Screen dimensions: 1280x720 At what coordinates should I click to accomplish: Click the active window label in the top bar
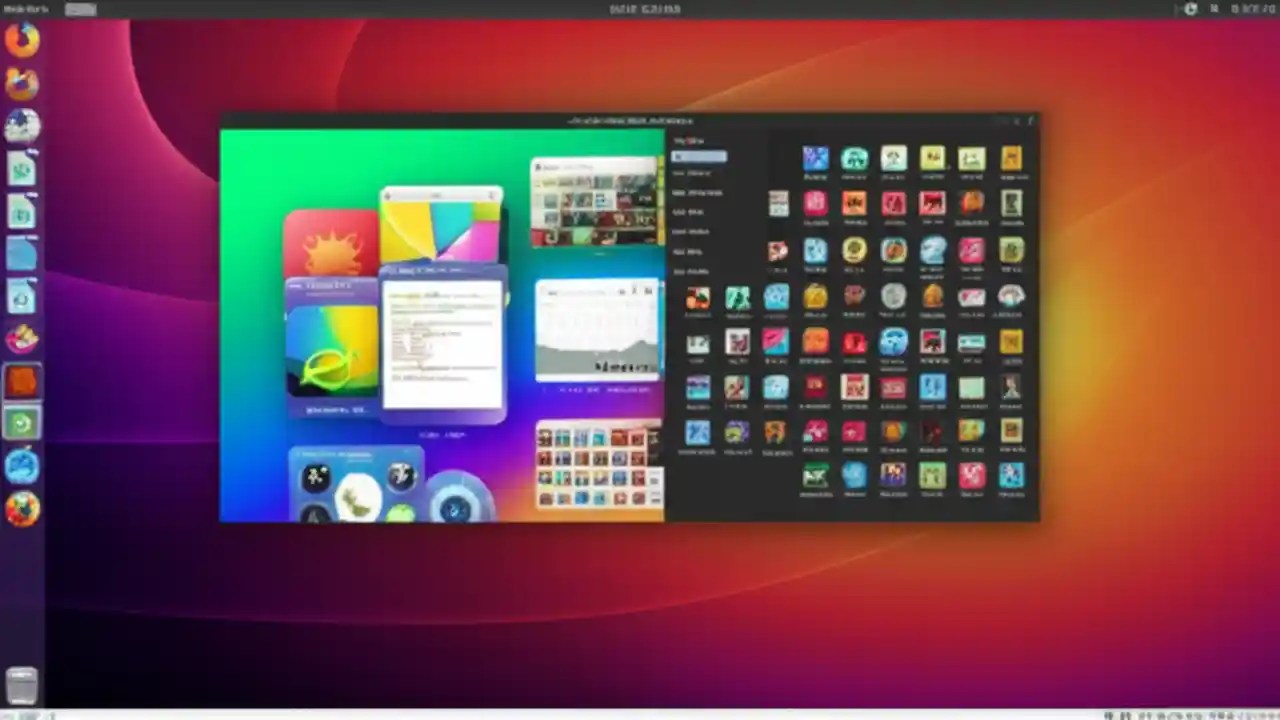(80, 9)
